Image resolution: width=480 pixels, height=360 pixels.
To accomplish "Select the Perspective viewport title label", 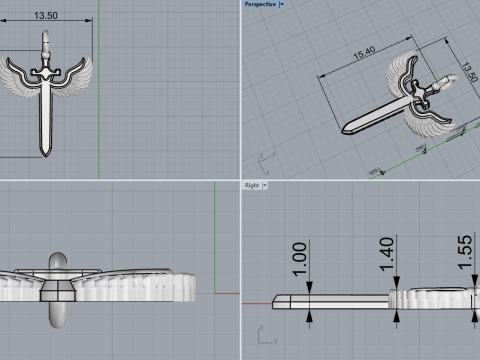I will (x=260, y=4).
